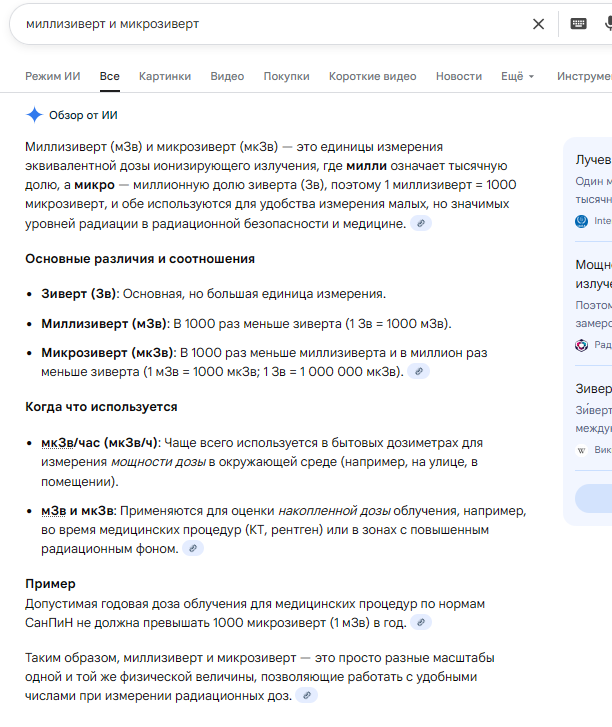Viewport: 612px width, 727px height.
Task: Click the sparkle icon beside 'Обзор от ИИ'
Action: click(x=34, y=115)
